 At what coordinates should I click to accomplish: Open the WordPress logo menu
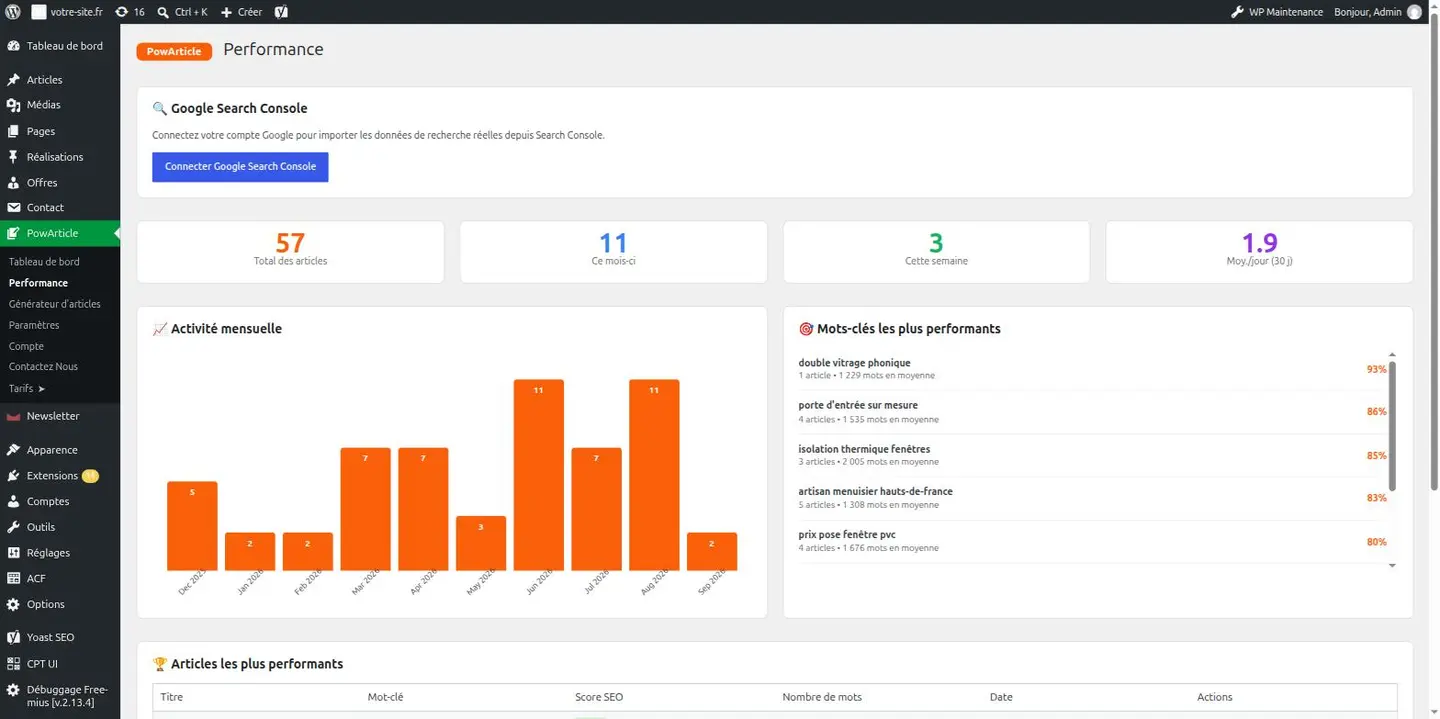click(x=13, y=12)
